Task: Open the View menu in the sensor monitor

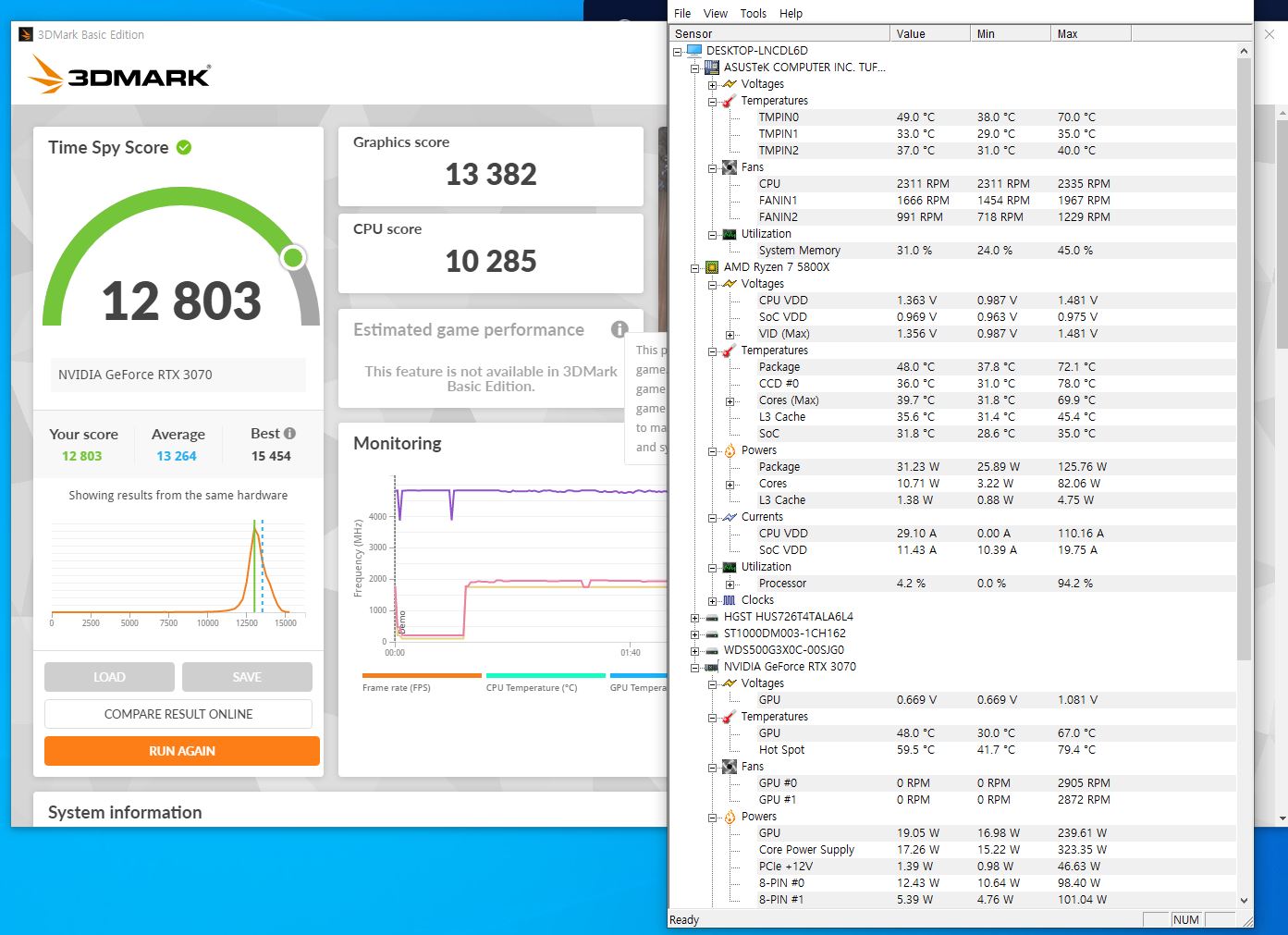Action: (x=716, y=13)
